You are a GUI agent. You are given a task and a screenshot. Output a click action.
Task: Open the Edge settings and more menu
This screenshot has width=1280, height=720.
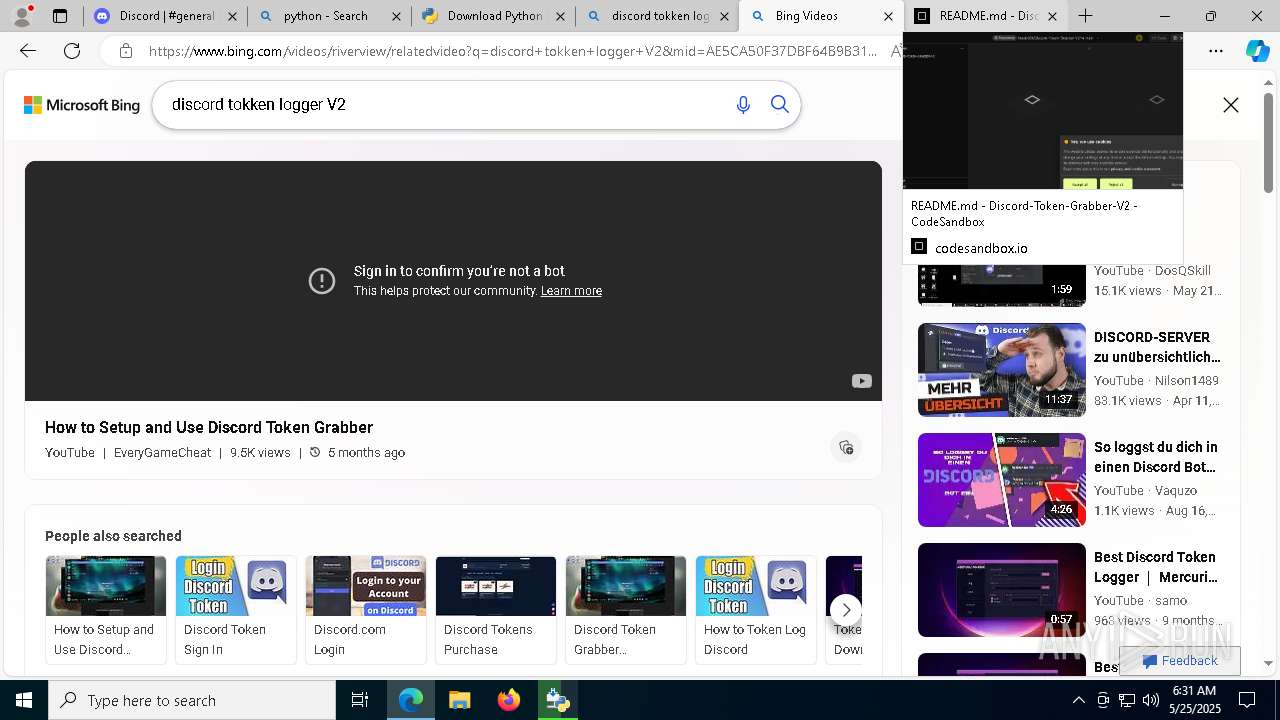(1215, 51)
